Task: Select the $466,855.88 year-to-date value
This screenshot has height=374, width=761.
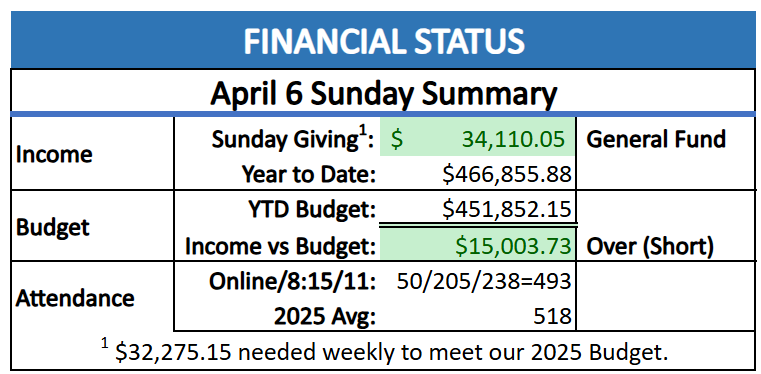Action: pyautogui.click(x=507, y=174)
